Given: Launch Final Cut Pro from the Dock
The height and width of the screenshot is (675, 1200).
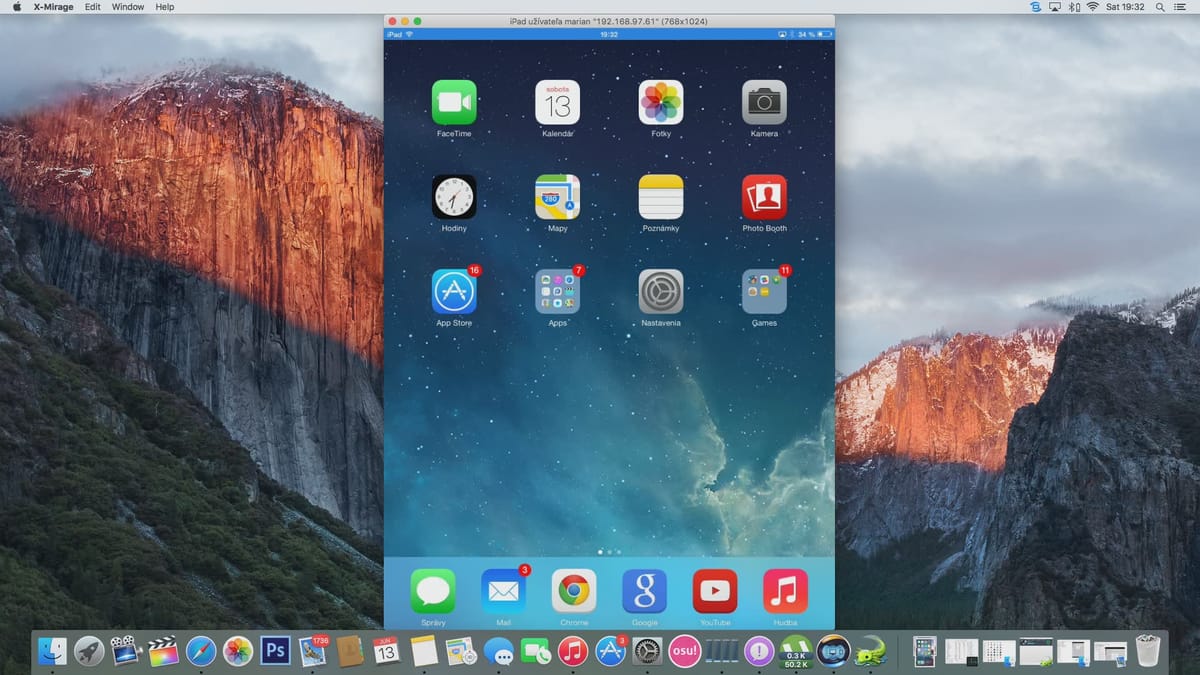Looking at the screenshot, I should [163, 652].
